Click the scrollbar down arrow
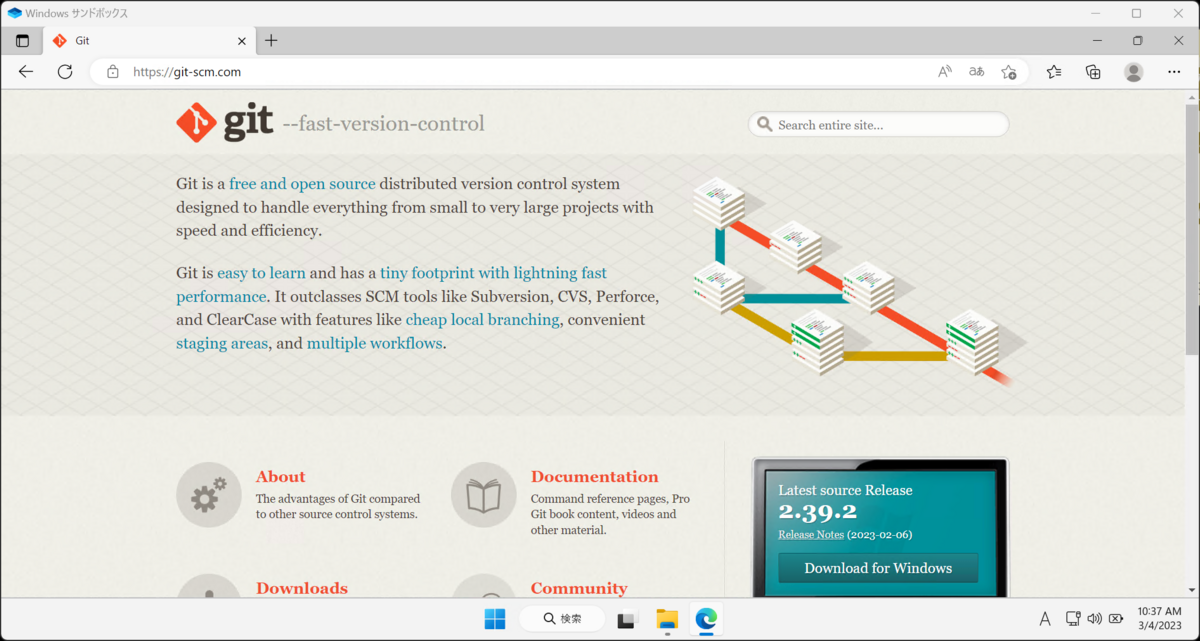Screen dimensions: 1200x641 coord(1192,590)
